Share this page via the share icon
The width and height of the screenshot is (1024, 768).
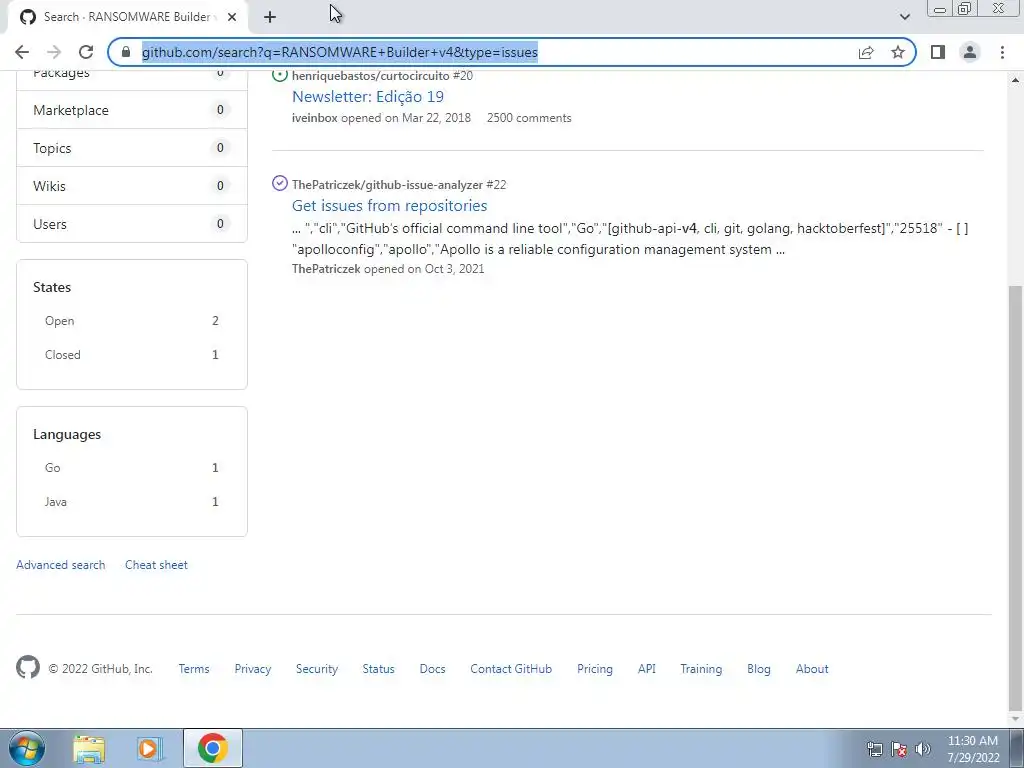pos(866,52)
